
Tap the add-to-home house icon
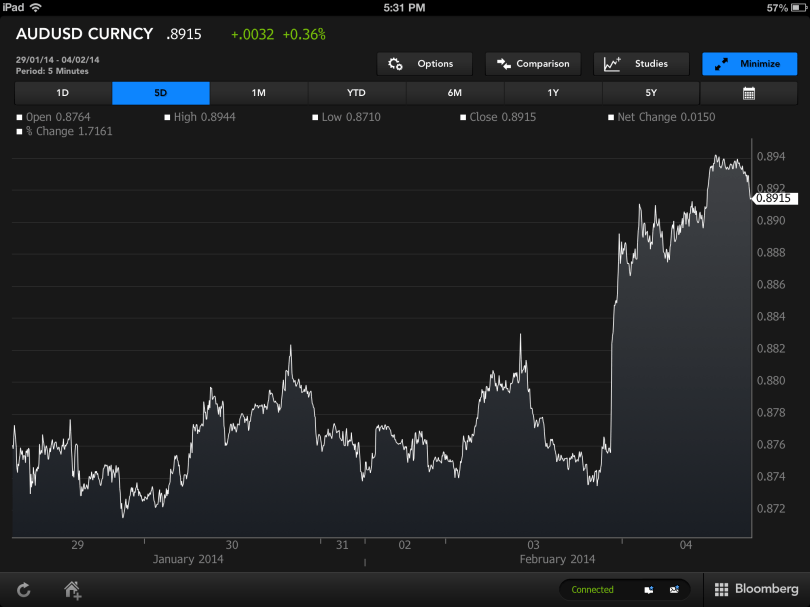click(x=72, y=589)
